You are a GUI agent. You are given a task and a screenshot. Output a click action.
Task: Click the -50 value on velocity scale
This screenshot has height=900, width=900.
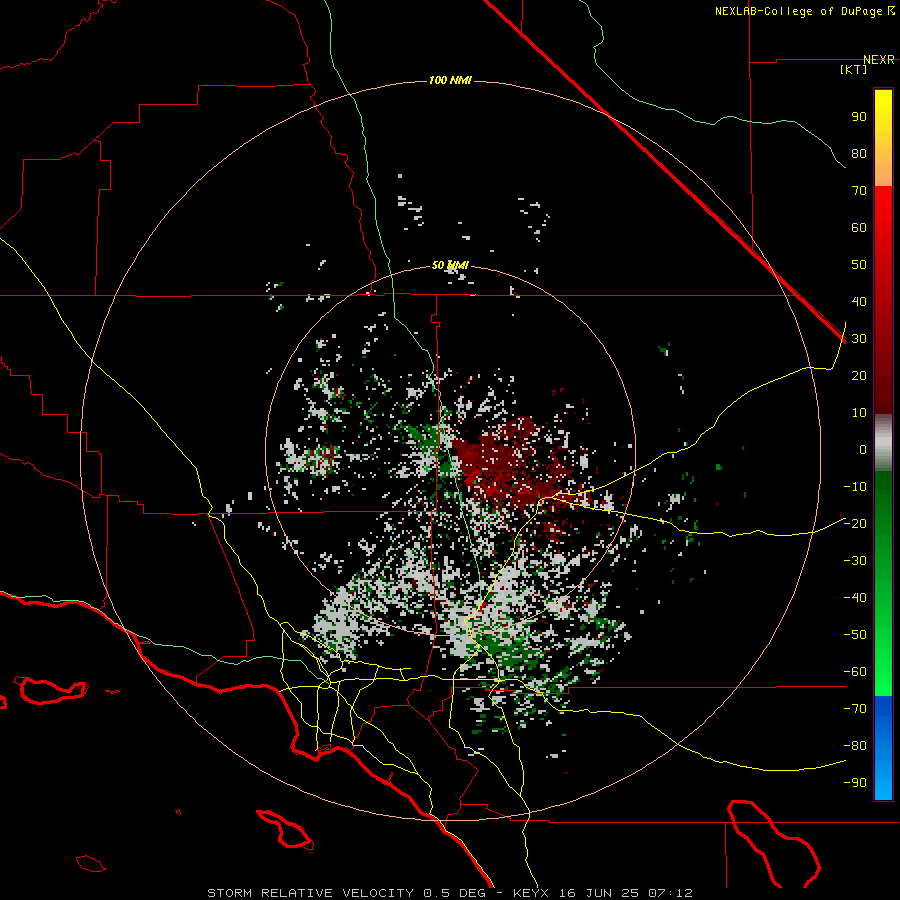(855, 635)
